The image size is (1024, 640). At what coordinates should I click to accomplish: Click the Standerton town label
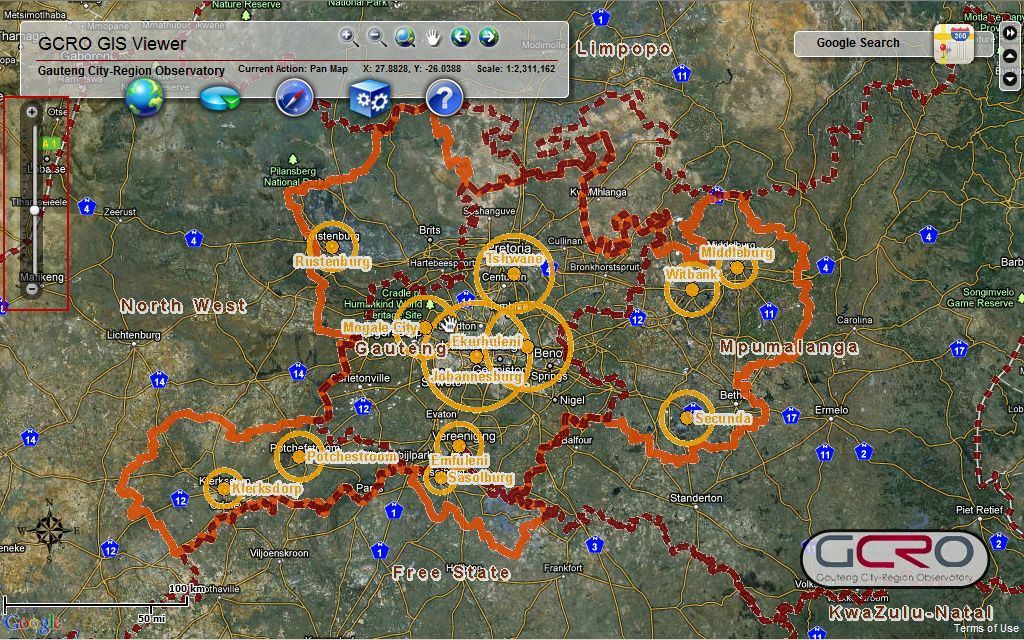click(x=696, y=498)
